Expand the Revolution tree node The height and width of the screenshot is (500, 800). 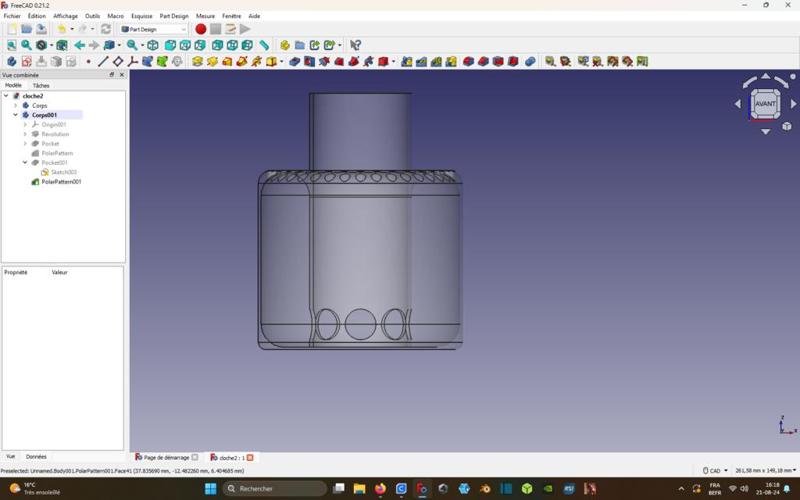25,134
